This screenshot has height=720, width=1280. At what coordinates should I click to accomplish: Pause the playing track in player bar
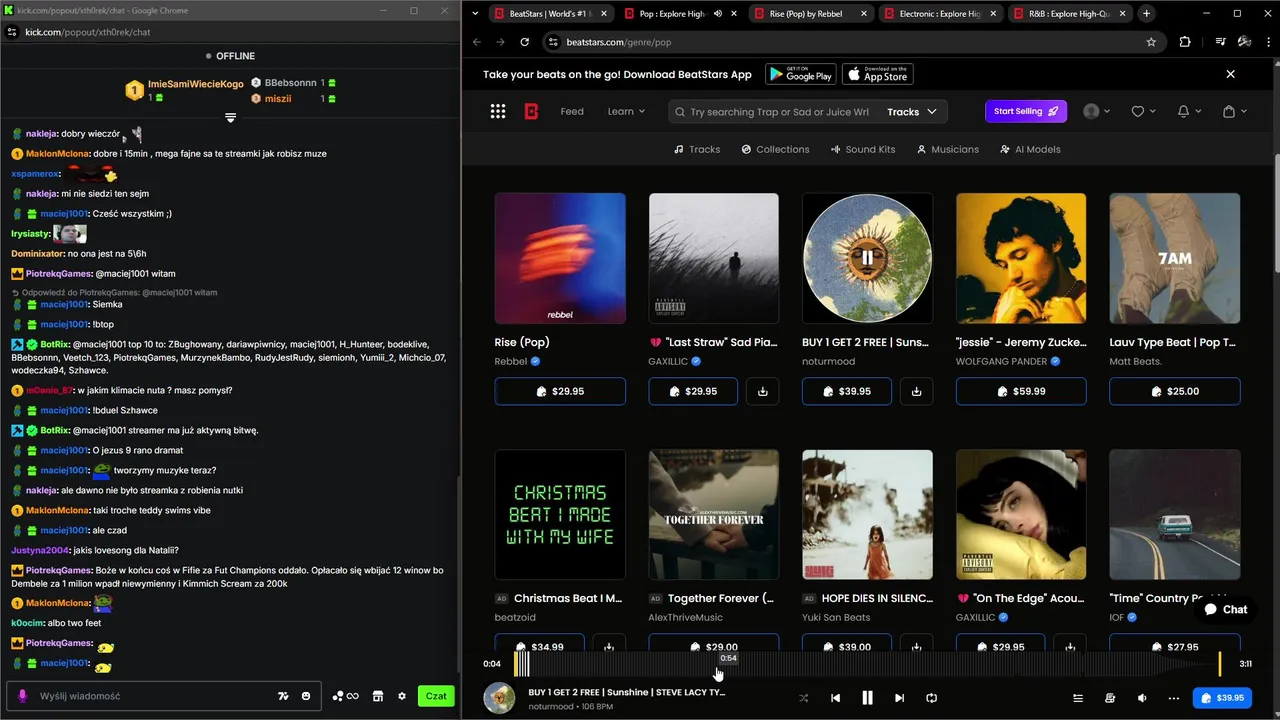pos(867,698)
